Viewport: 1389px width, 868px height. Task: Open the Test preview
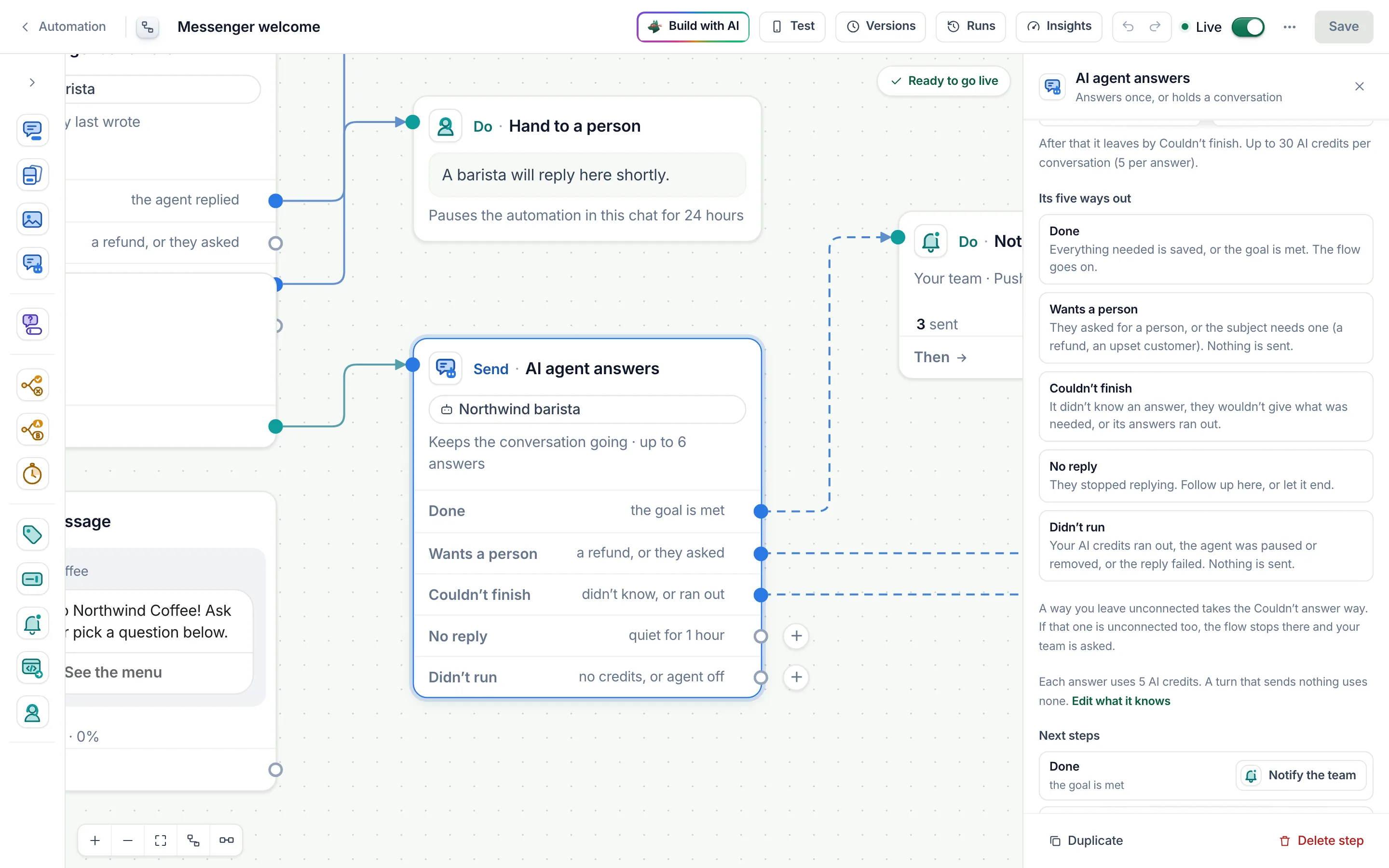(792, 27)
